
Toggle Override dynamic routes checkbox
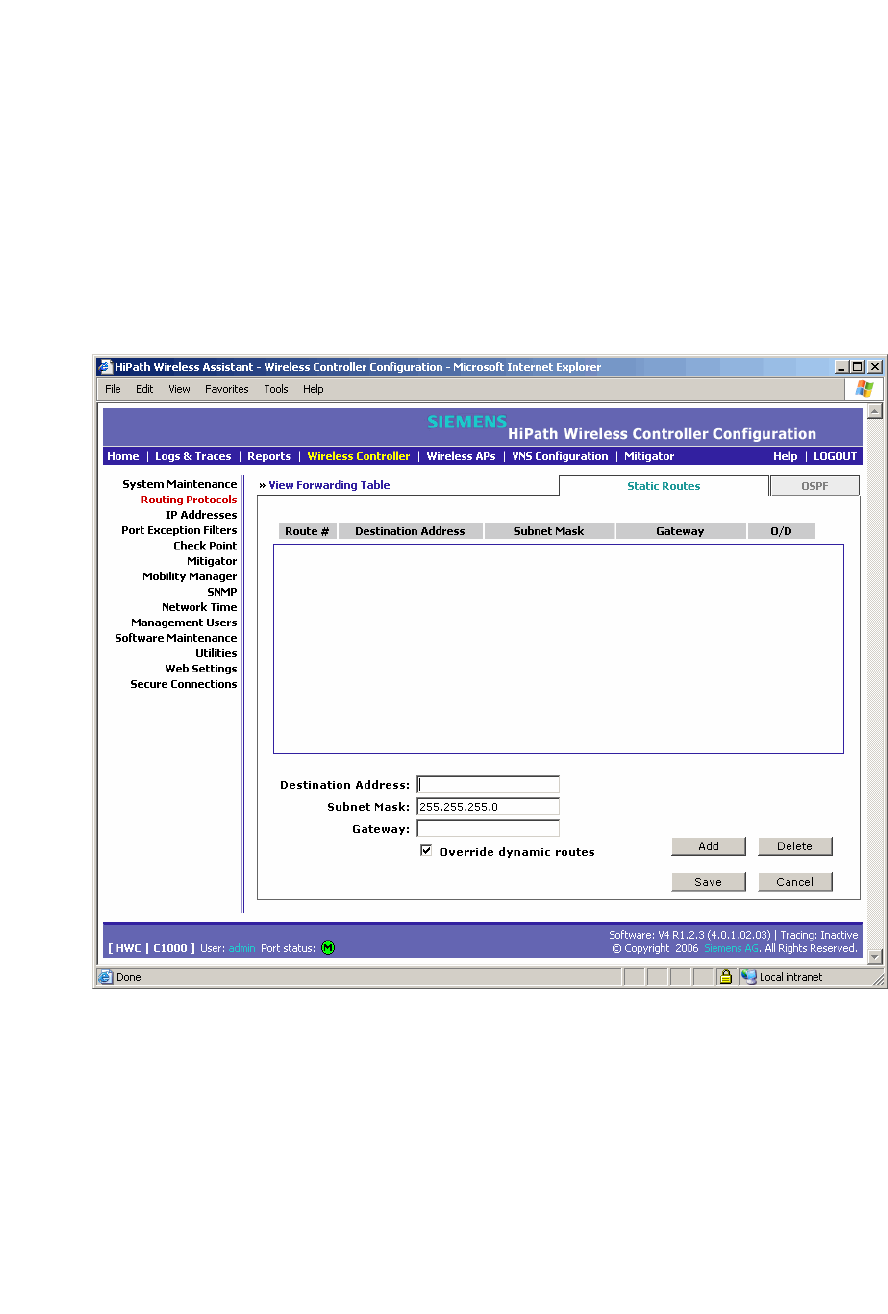pyautogui.click(x=426, y=851)
